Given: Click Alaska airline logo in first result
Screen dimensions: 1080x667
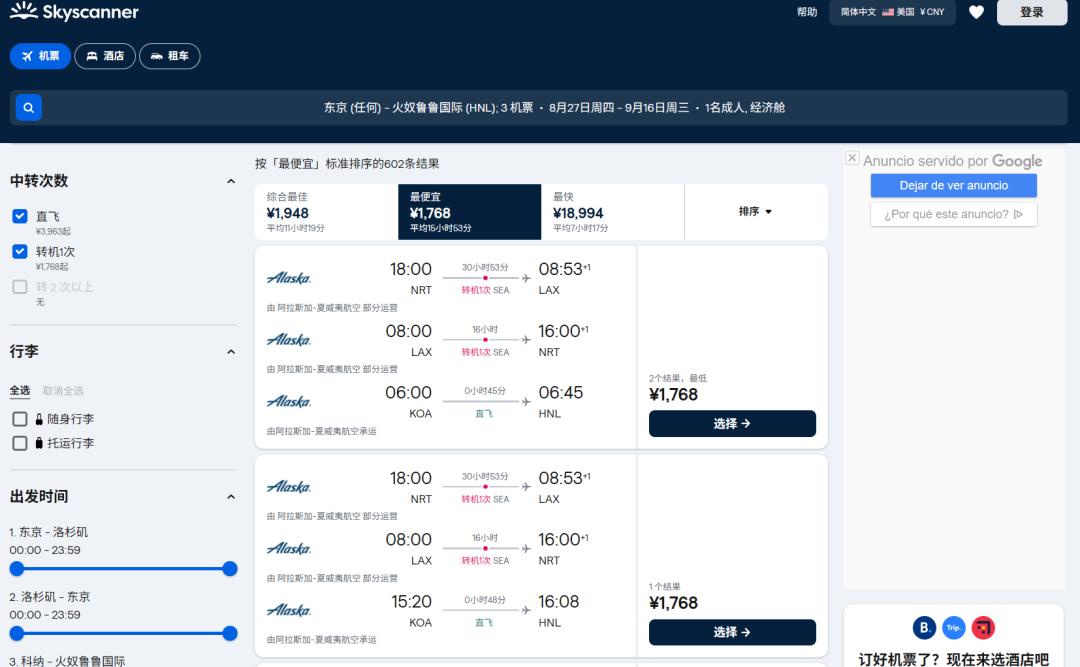Looking at the screenshot, I should (x=289, y=278).
